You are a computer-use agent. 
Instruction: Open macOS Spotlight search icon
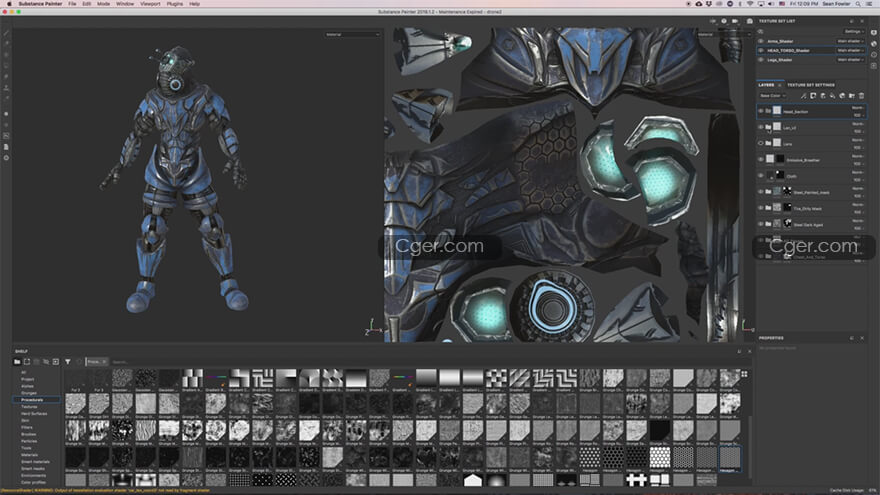858,4
